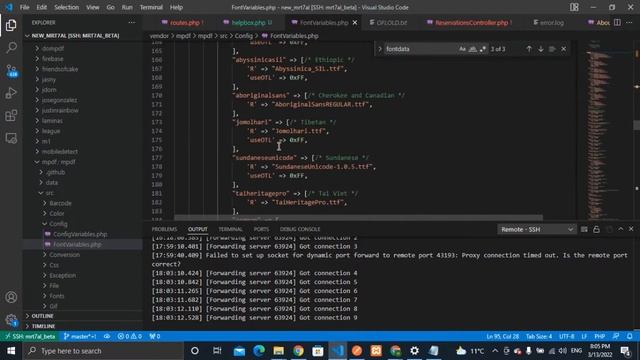Click the editor horizontal scrollbar
The width and height of the screenshot is (640, 360).
coord(358,218)
